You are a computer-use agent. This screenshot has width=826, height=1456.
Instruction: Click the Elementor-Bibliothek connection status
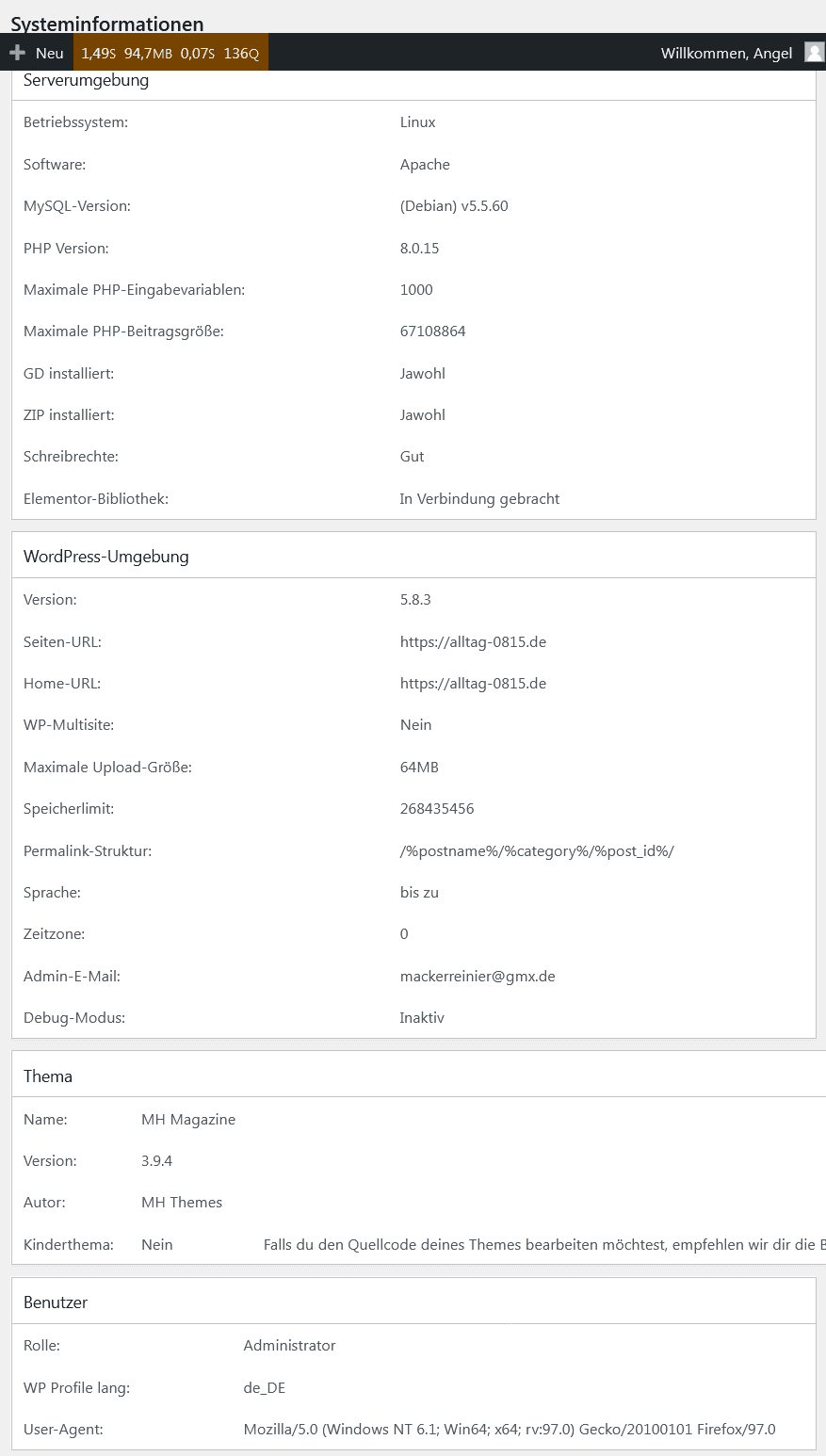pos(479,499)
